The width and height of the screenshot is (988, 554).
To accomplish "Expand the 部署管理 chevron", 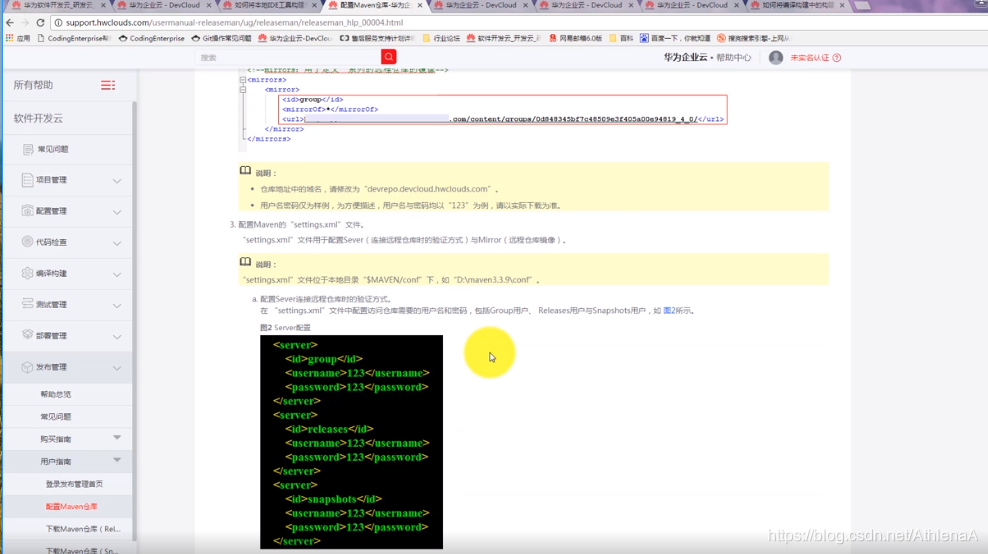I will tap(117, 337).
